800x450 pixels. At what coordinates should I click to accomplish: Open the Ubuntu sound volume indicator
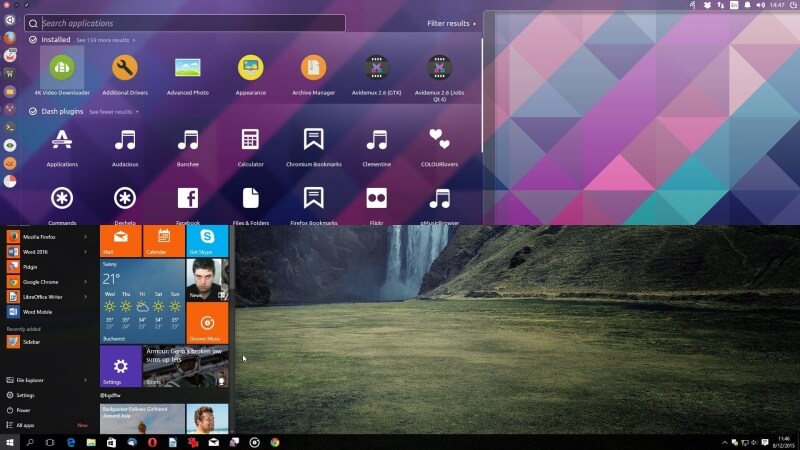(760, 5)
